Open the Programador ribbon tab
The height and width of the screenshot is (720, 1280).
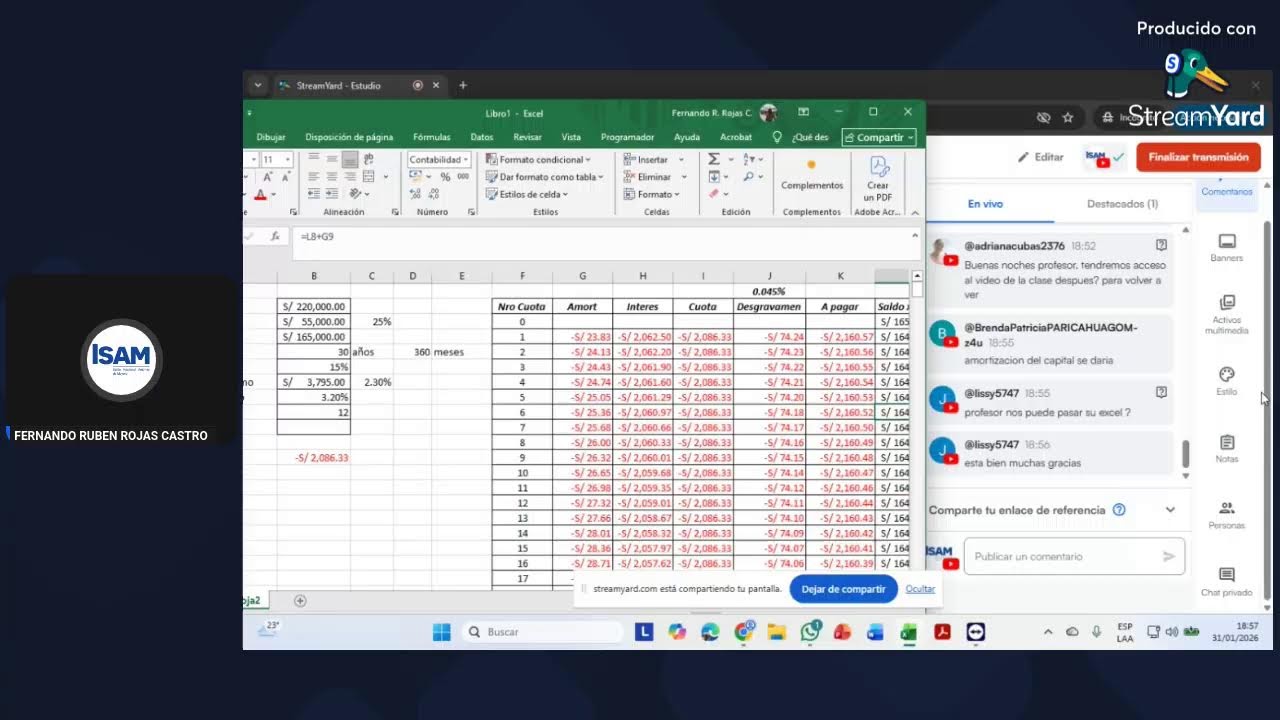pos(627,137)
